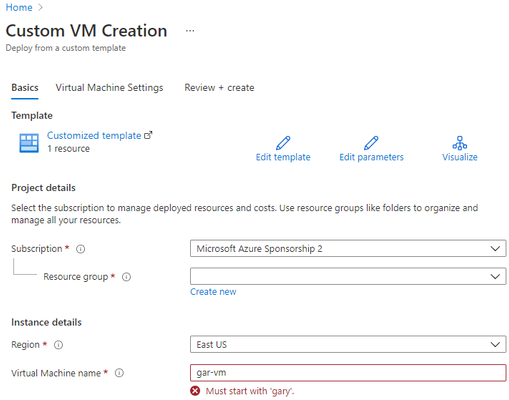The width and height of the screenshot is (509, 400).
Task: Click the 'Instance details' heading
Action: 46,322
